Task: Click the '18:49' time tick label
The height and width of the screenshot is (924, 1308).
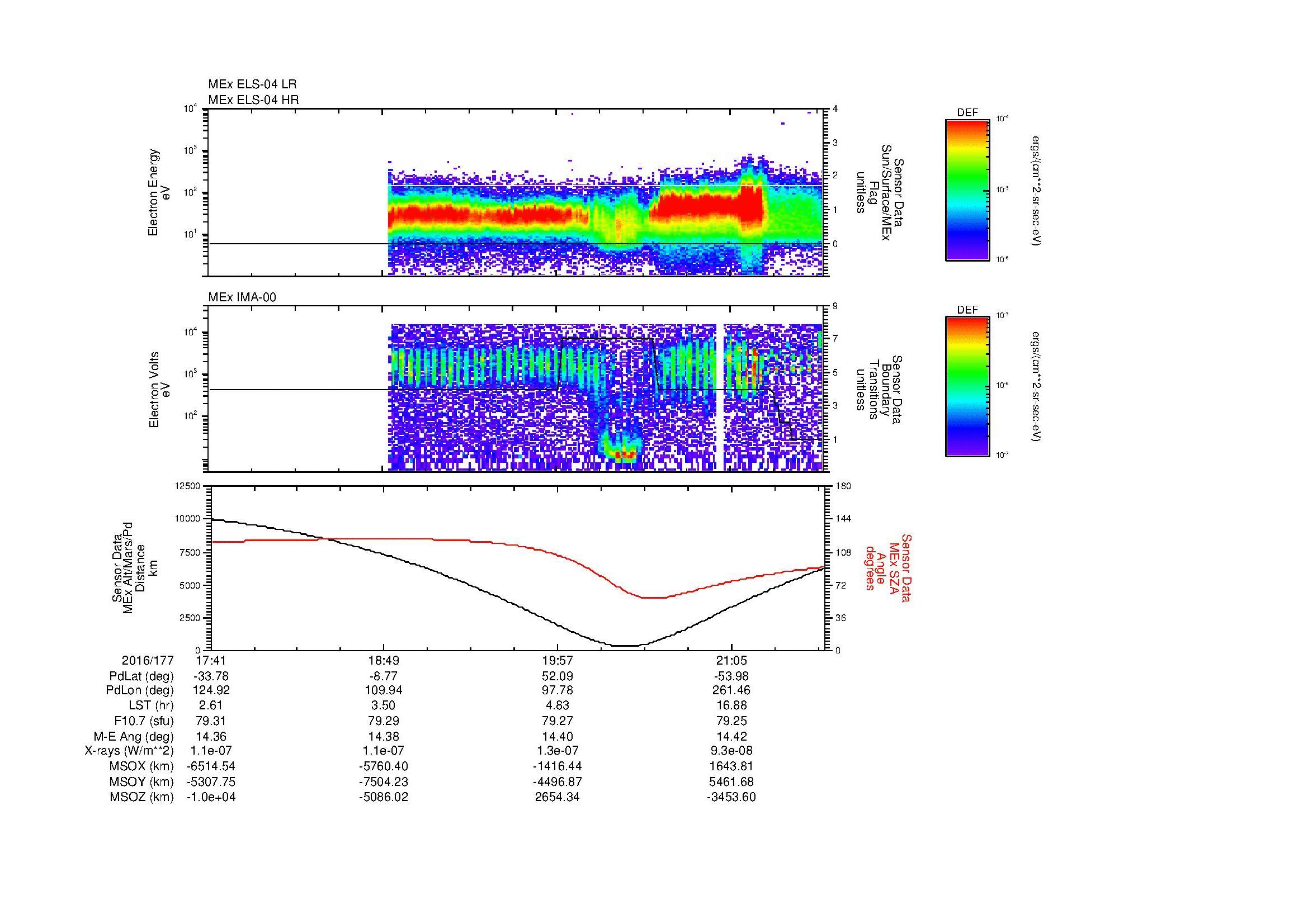Action: tap(384, 661)
